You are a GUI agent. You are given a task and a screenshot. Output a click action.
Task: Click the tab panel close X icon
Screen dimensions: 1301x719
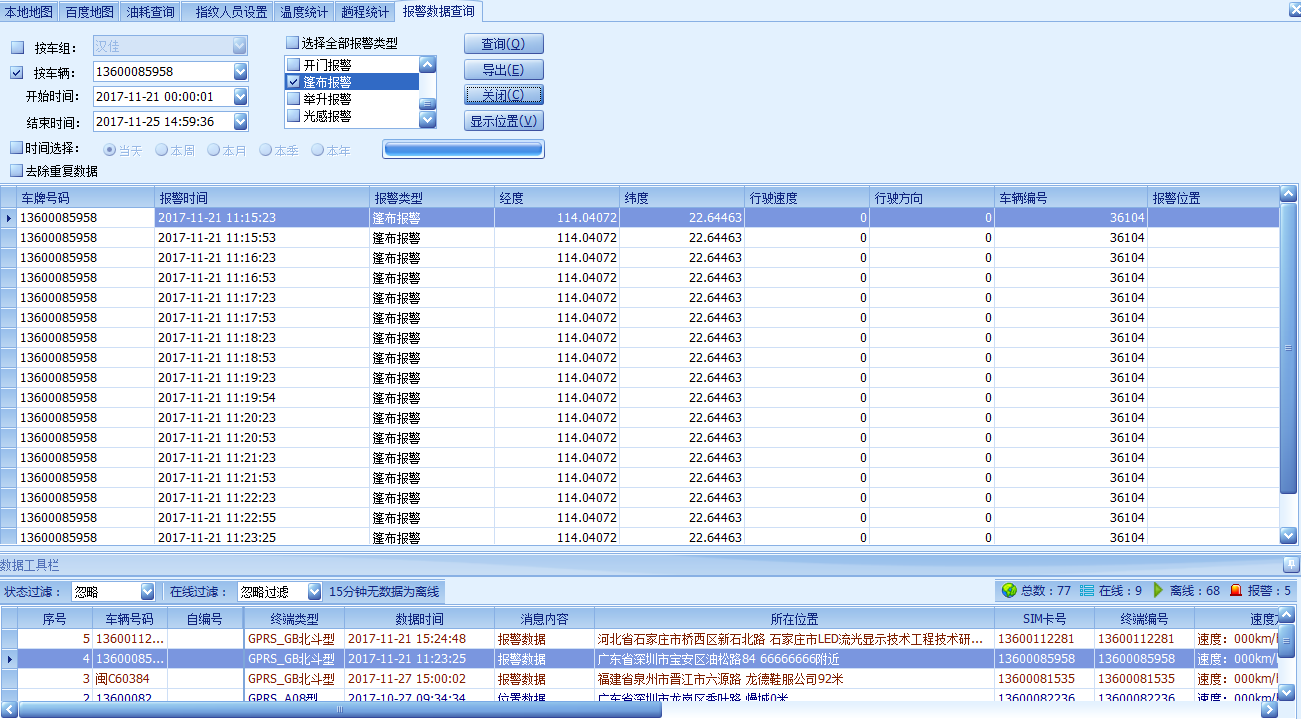(x=1293, y=10)
